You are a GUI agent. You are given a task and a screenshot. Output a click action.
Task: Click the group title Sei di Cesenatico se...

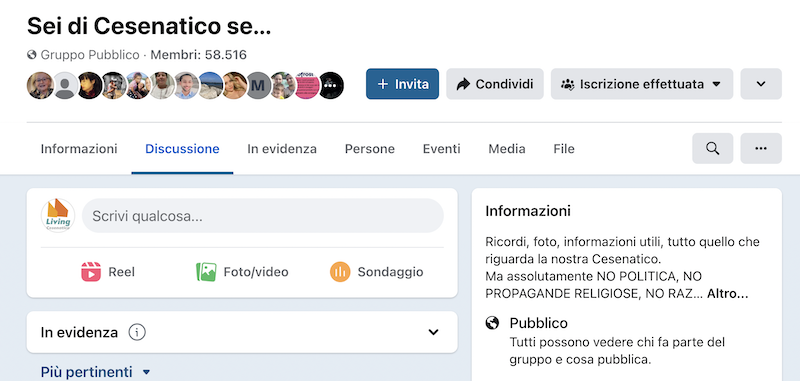point(149,26)
